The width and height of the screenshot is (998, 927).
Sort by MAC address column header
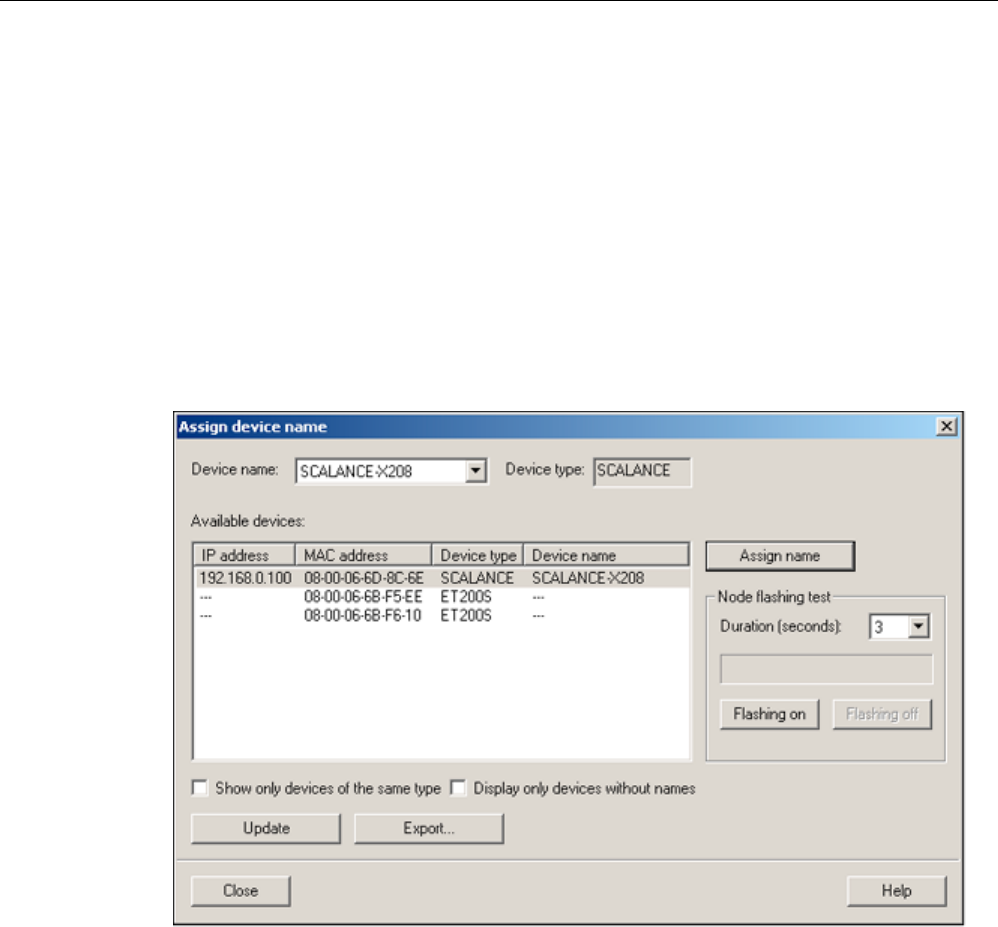363,555
